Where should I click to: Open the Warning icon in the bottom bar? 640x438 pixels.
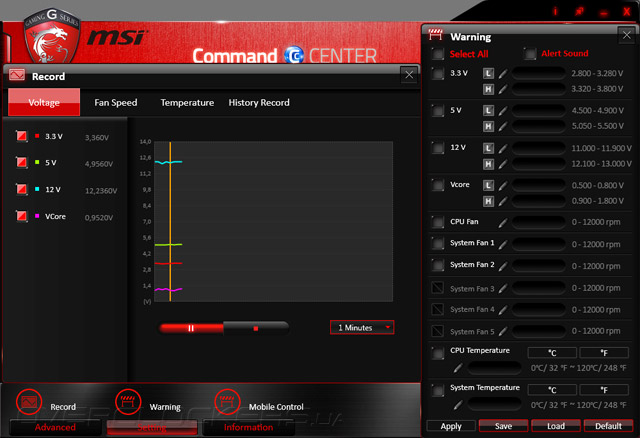[x=128, y=402]
